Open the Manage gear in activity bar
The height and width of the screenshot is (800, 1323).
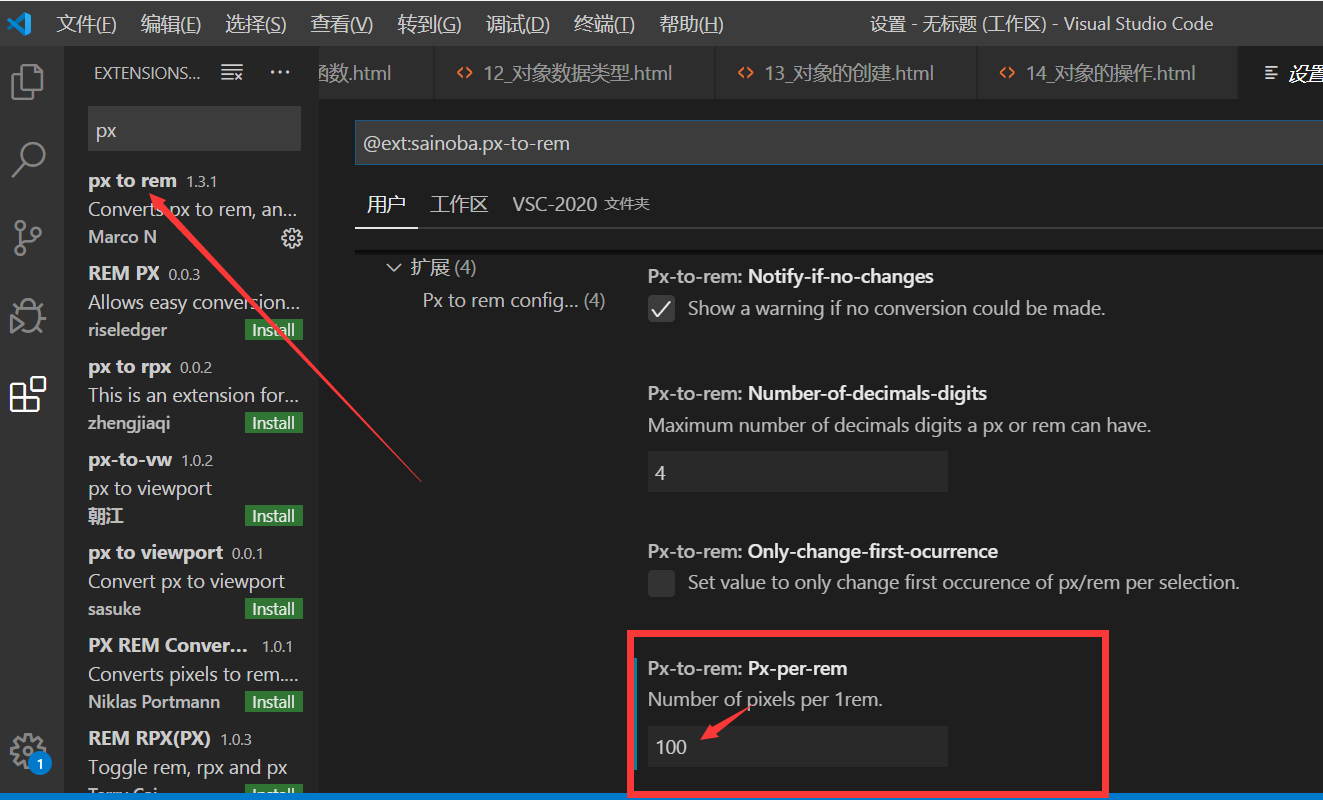(28, 751)
